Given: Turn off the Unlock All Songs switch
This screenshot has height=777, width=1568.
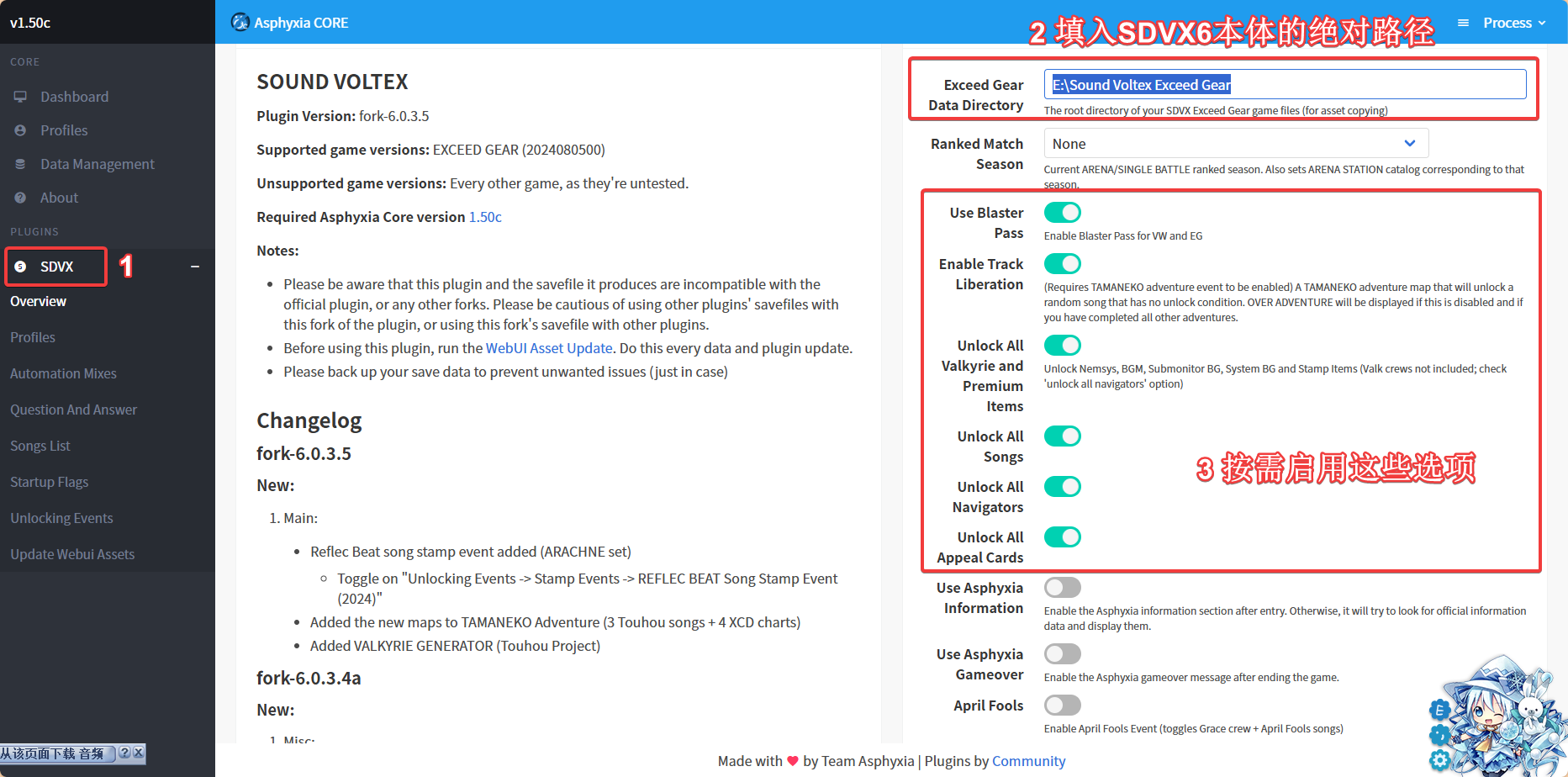Looking at the screenshot, I should tap(1062, 436).
